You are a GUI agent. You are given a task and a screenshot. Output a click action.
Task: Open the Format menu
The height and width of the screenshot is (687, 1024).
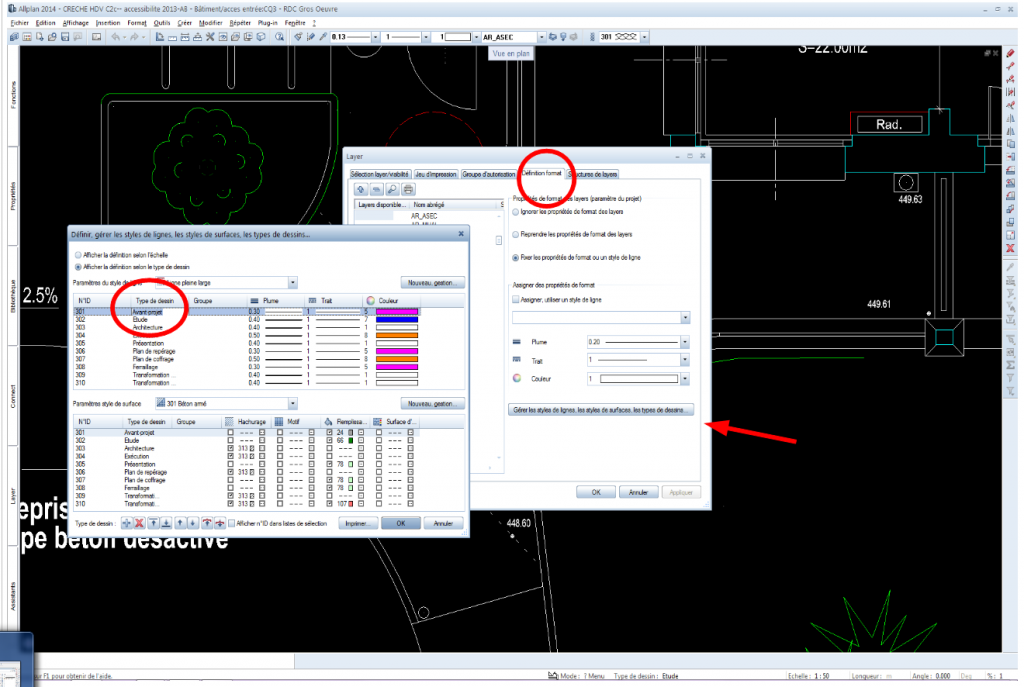136,23
